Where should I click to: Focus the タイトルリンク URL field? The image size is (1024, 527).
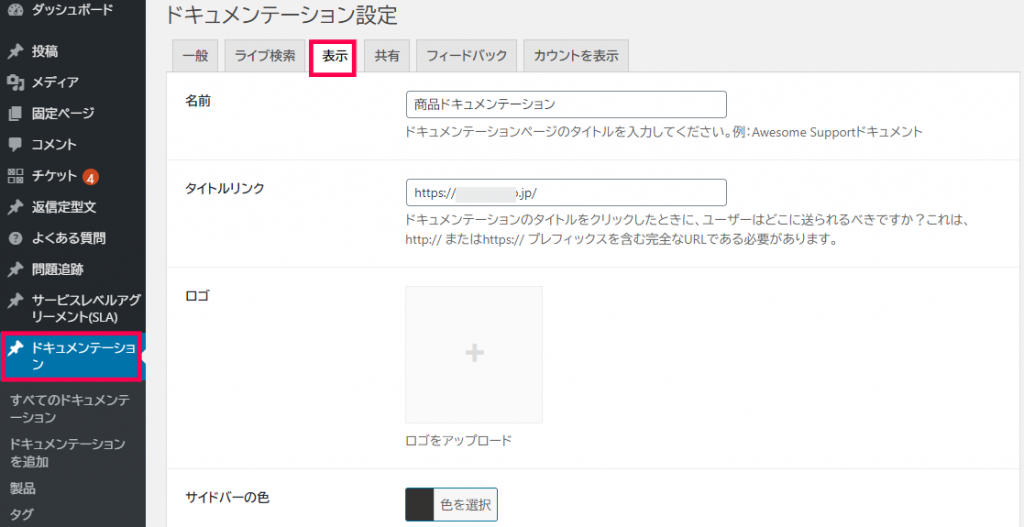click(x=566, y=193)
